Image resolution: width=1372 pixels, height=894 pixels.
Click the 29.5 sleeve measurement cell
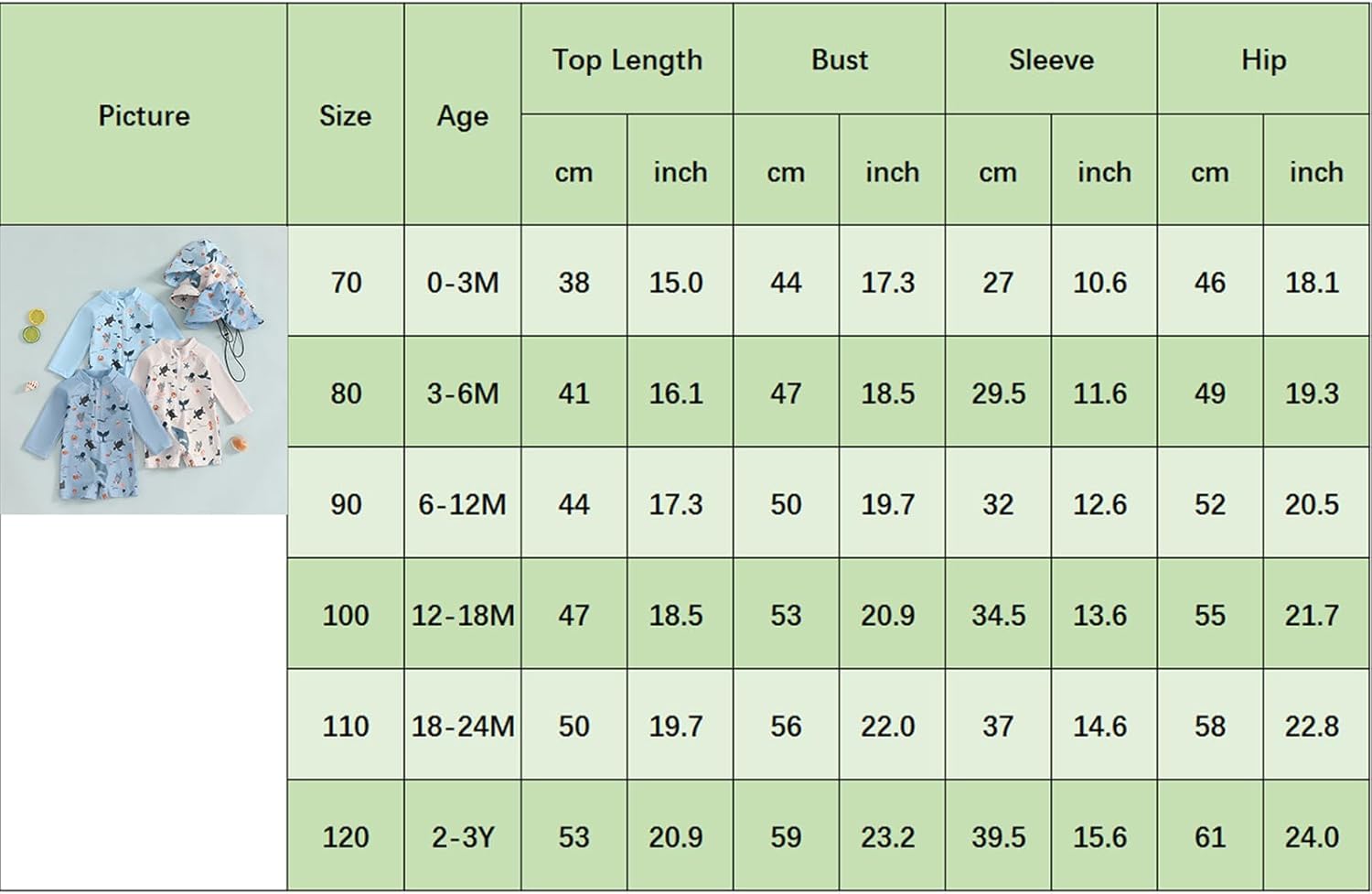(998, 393)
